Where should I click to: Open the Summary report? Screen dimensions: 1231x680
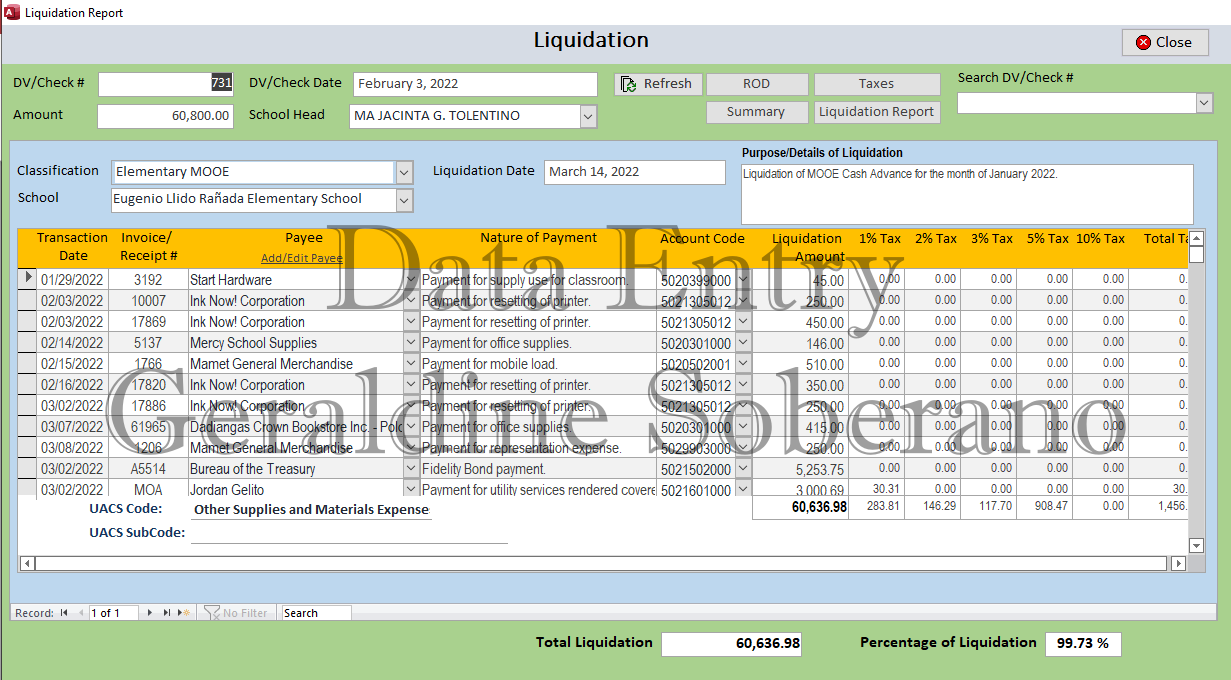756,112
